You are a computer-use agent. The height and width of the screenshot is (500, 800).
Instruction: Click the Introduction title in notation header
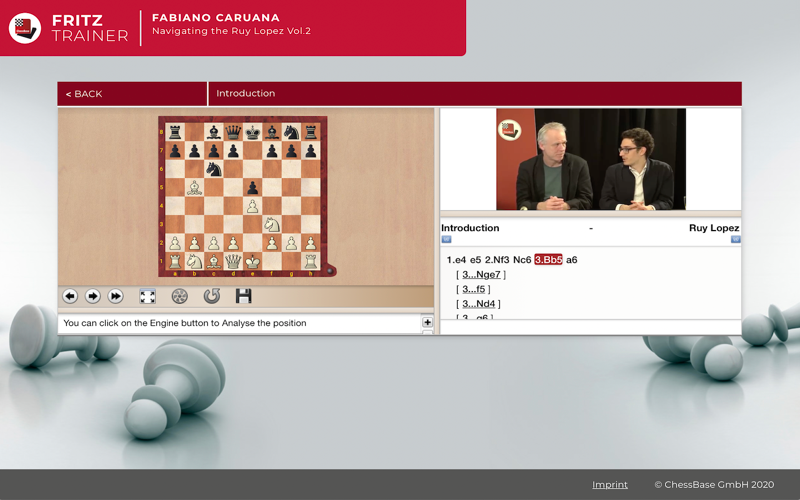click(470, 228)
